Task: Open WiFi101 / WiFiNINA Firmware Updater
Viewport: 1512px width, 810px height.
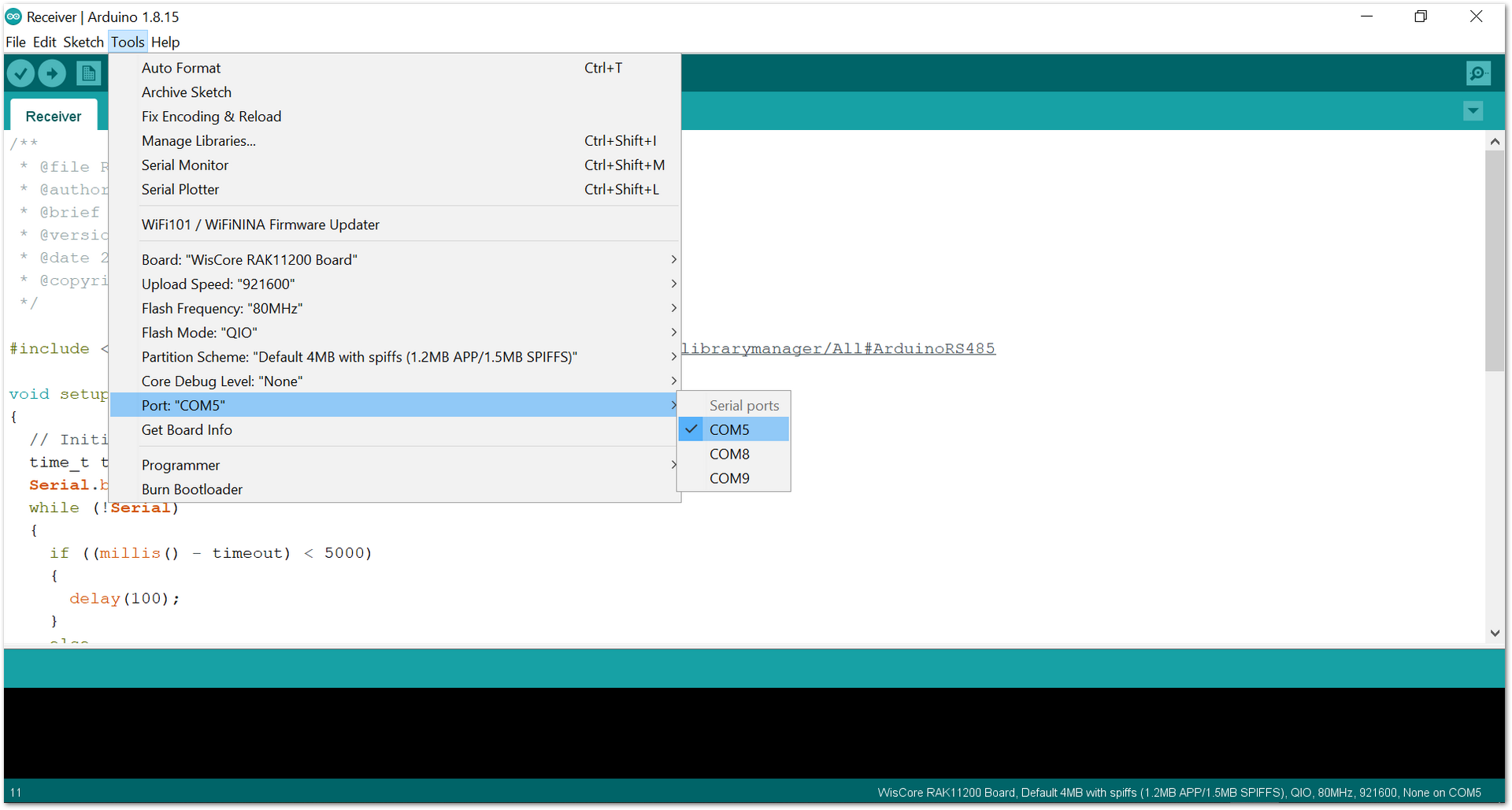Action: click(395, 225)
